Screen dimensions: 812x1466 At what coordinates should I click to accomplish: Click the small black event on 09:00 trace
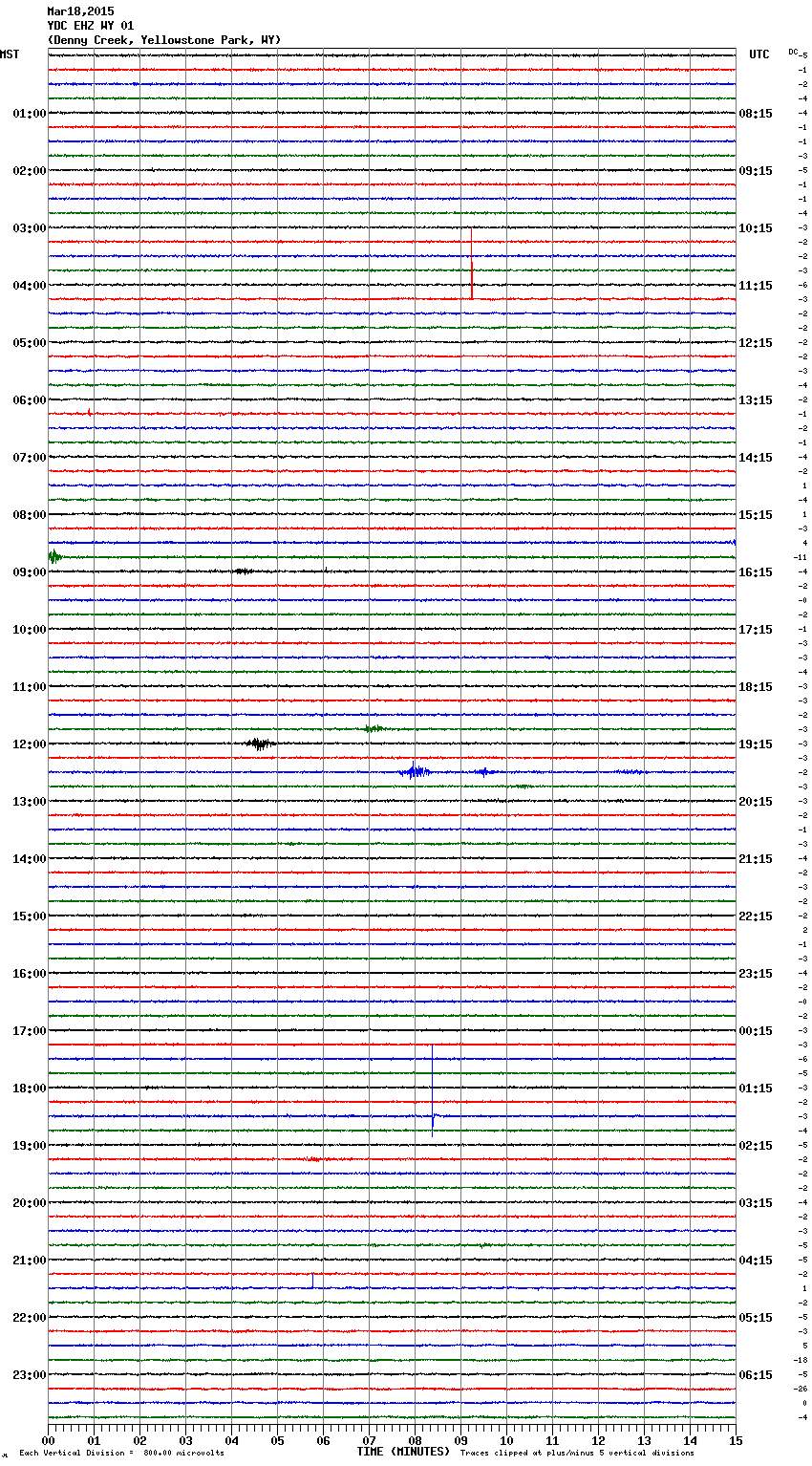tap(245, 571)
